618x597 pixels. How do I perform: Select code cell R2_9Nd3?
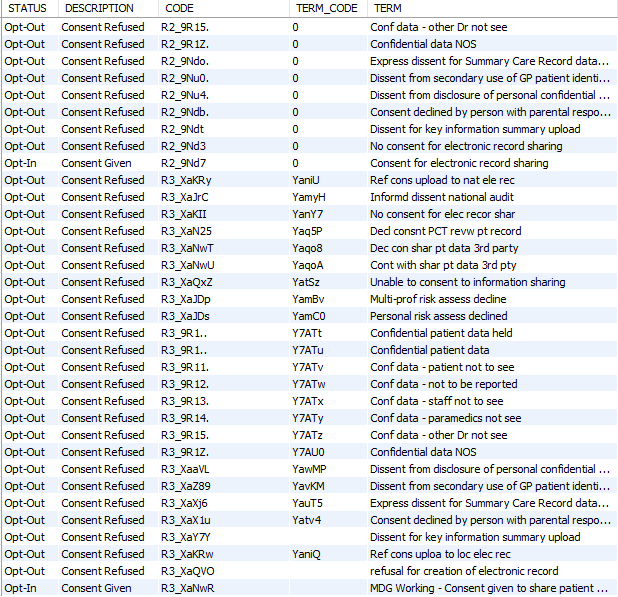point(183,146)
